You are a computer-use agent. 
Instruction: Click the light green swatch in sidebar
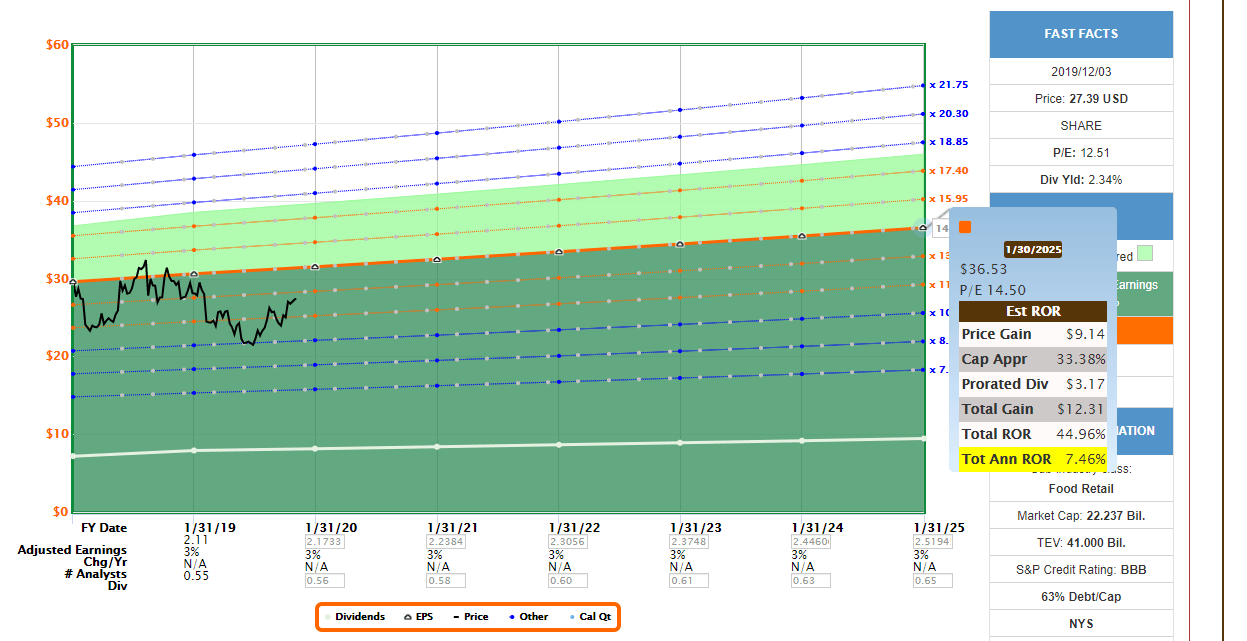click(x=1146, y=254)
